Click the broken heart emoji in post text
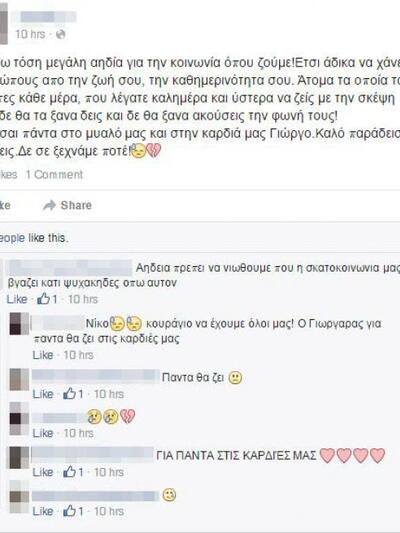 [x=154, y=151]
